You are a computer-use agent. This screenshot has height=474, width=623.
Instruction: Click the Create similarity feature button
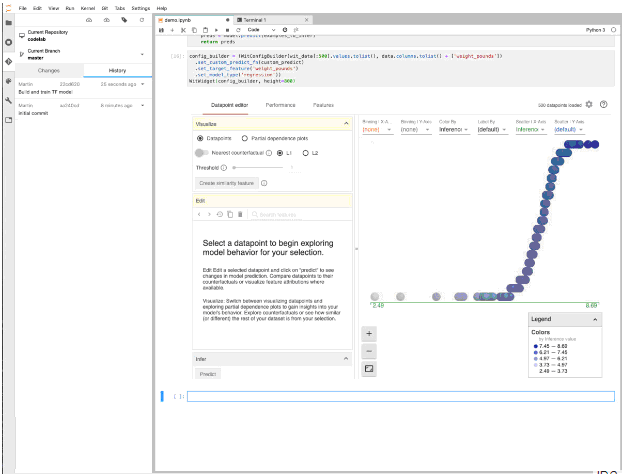tap(226, 183)
